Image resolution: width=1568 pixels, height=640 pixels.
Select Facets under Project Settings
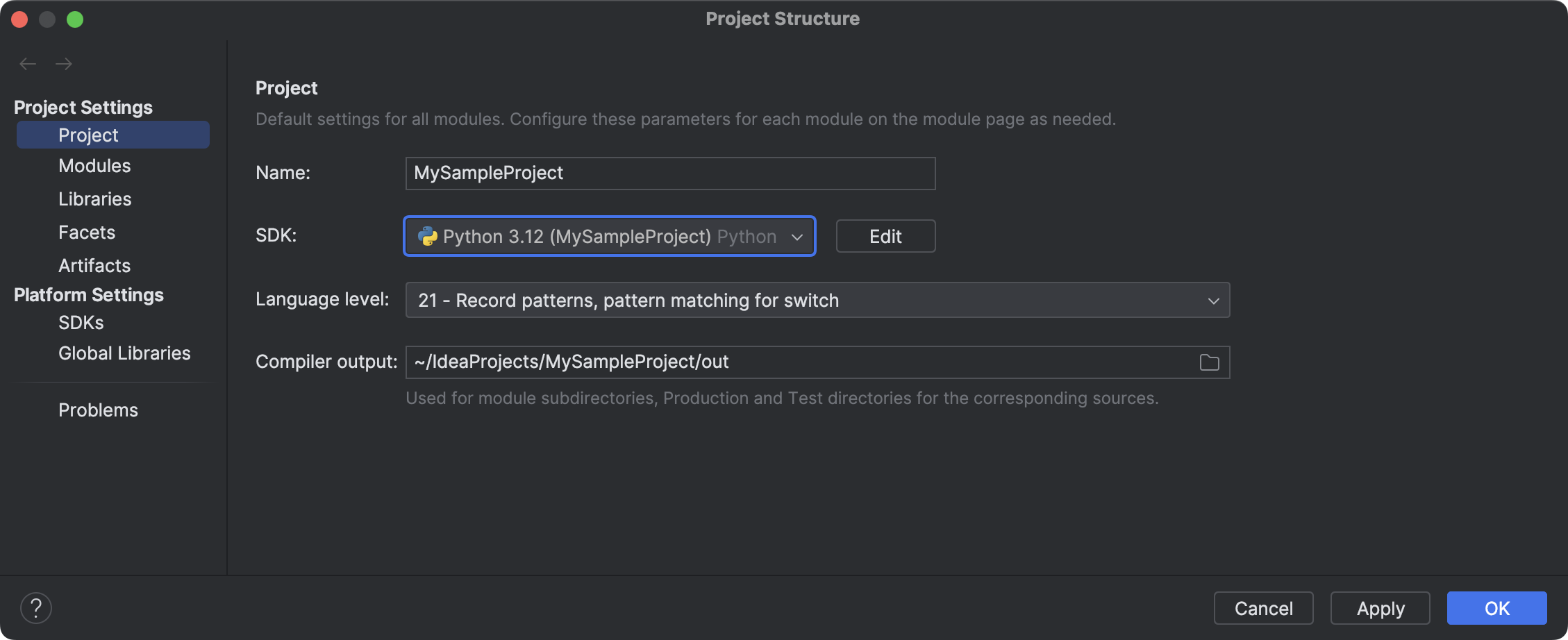[87, 232]
